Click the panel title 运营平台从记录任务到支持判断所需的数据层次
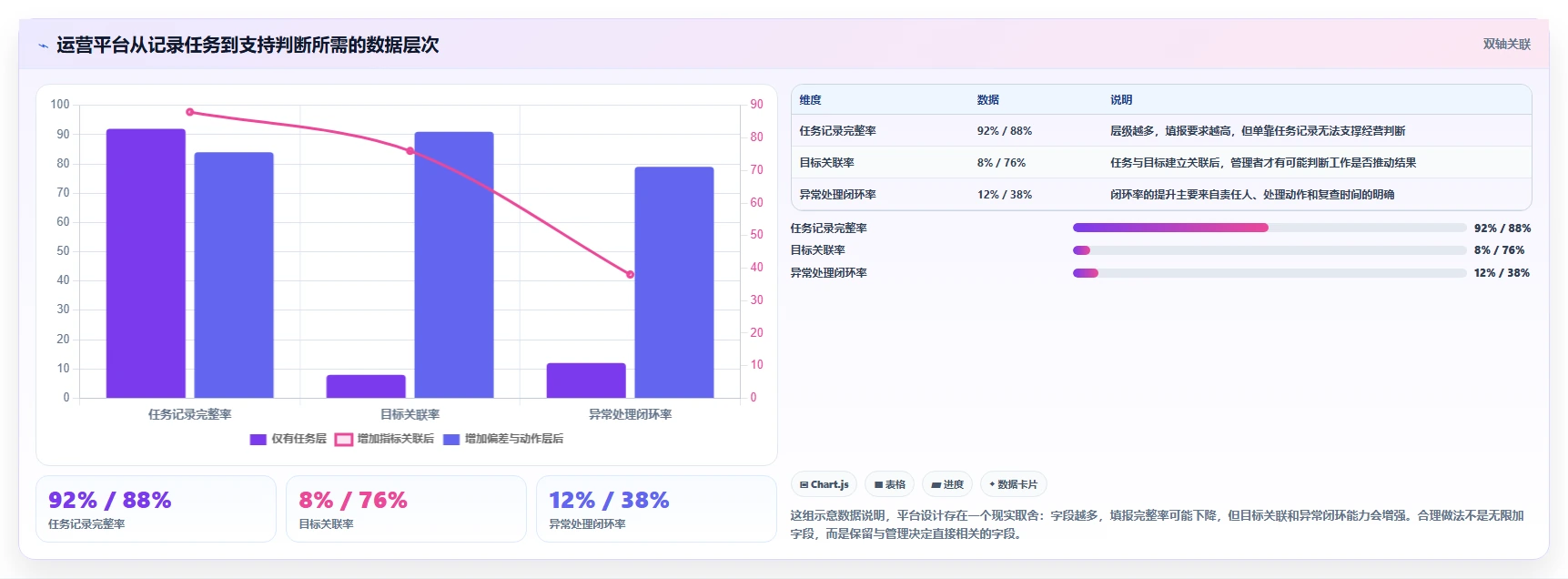 click(x=248, y=45)
